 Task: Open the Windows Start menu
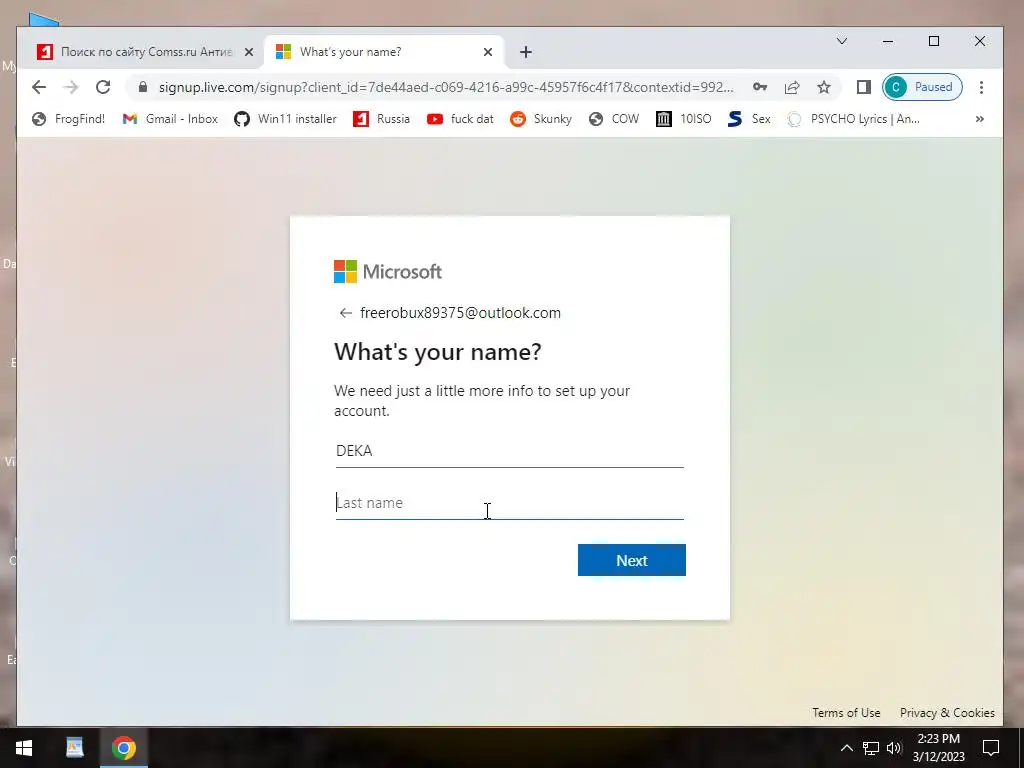(x=24, y=748)
